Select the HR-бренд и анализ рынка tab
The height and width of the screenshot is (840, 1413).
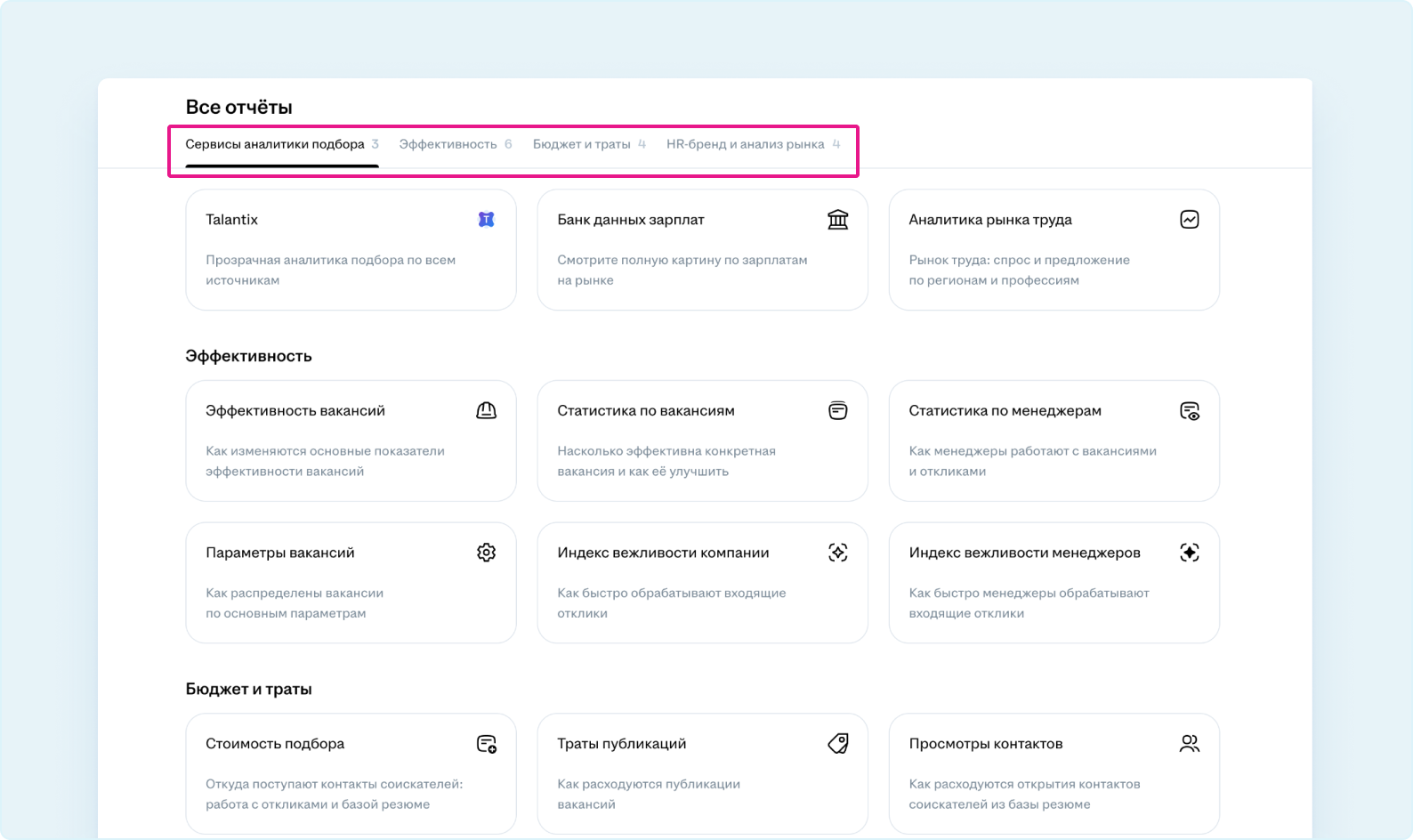click(x=745, y=144)
